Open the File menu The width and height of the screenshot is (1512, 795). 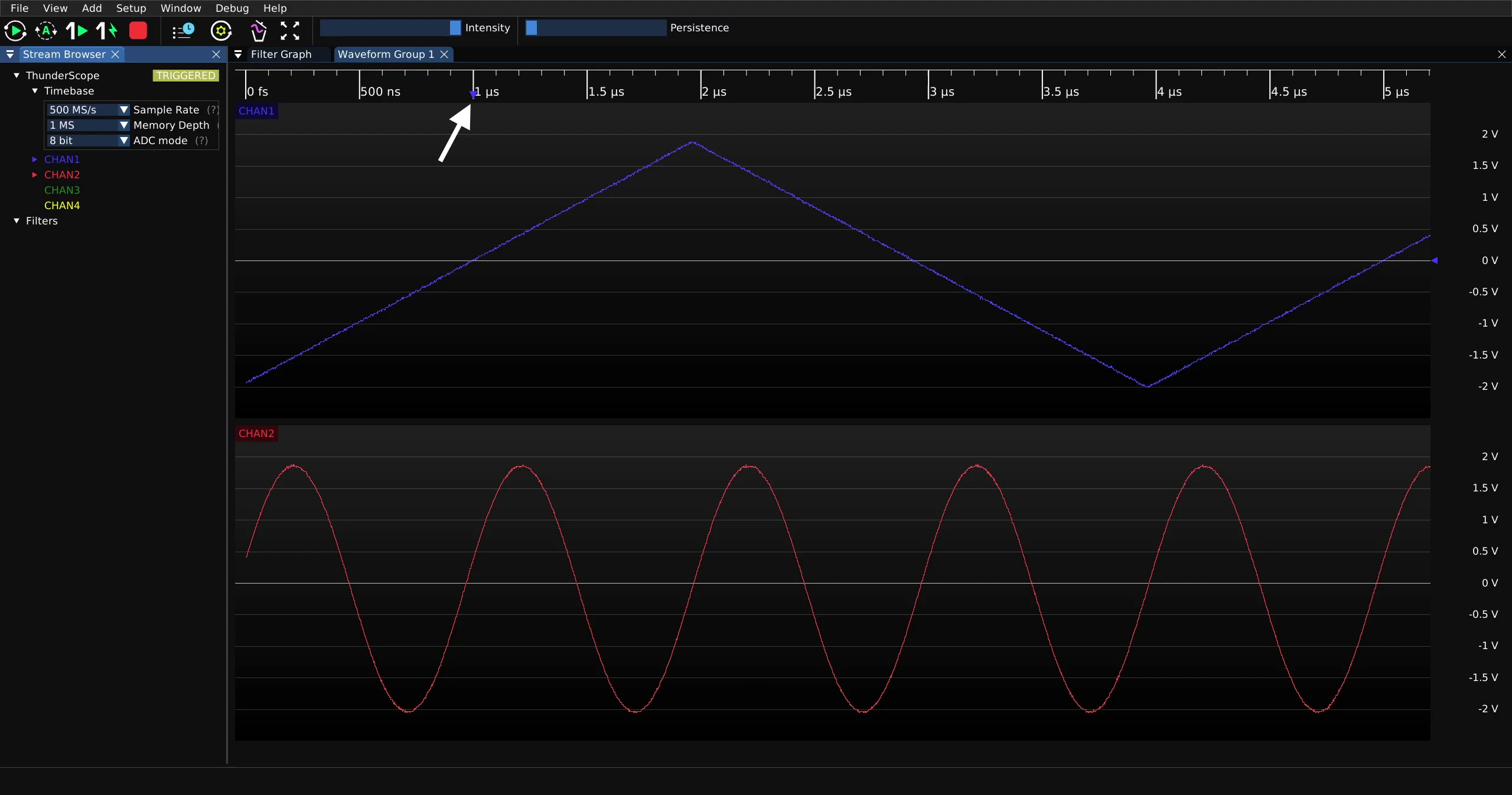[x=19, y=8]
